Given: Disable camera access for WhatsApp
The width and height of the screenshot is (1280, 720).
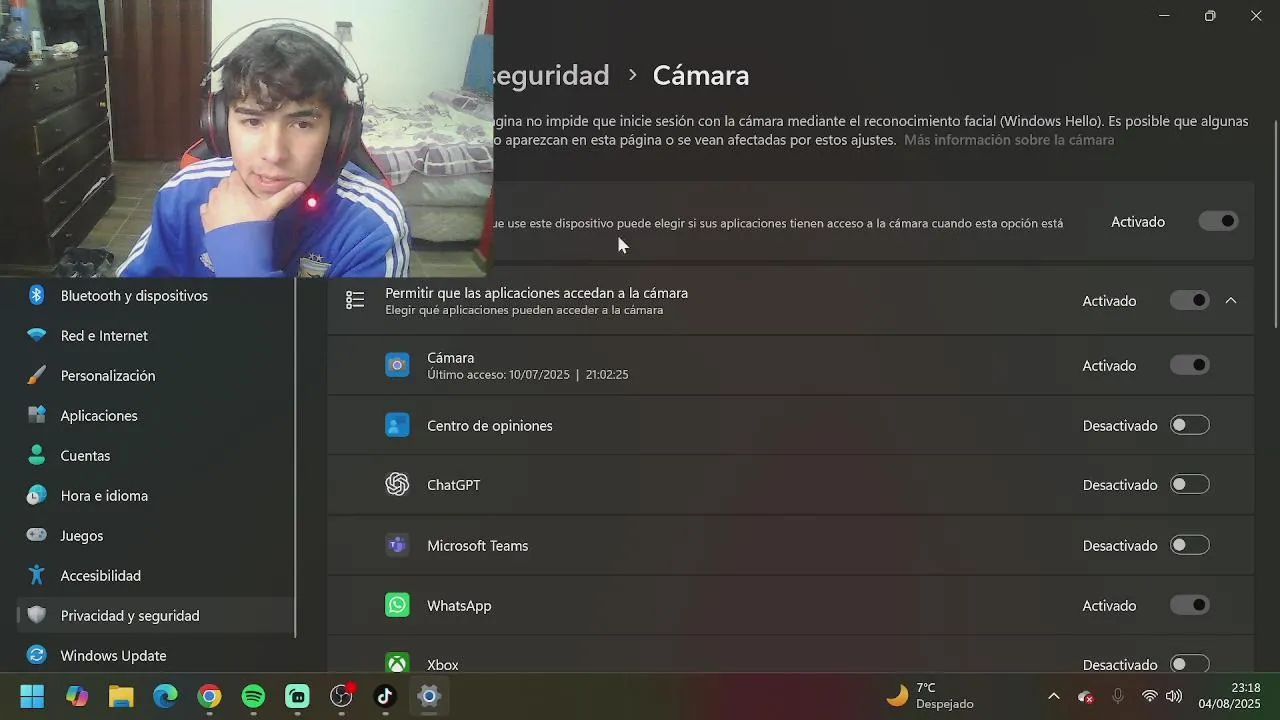Looking at the screenshot, I should tap(1189, 605).
